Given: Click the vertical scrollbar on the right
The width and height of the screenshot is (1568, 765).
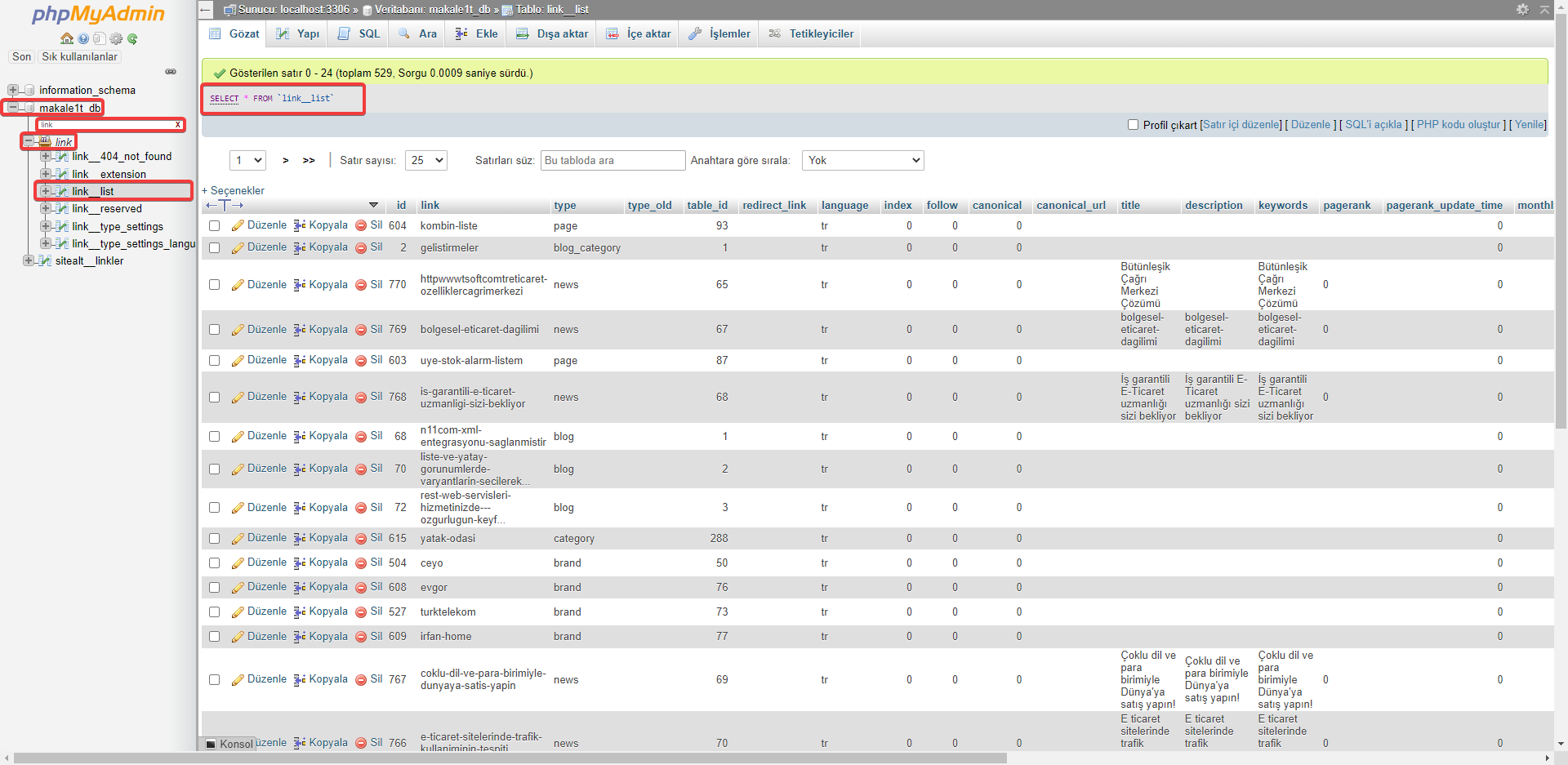Looking at the screenshot, I should click(x=1561, y=220).
